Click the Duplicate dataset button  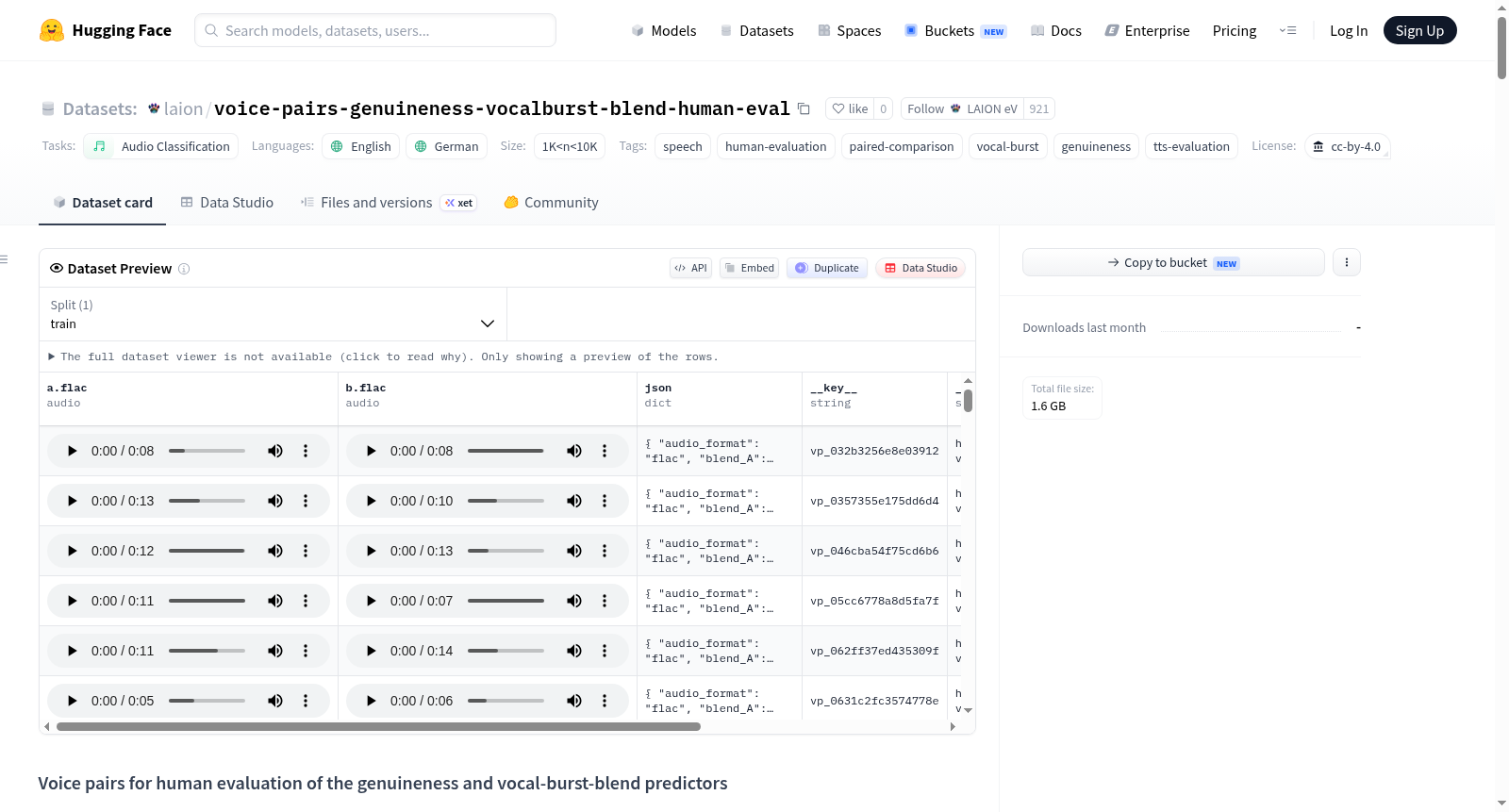point(827,268)
